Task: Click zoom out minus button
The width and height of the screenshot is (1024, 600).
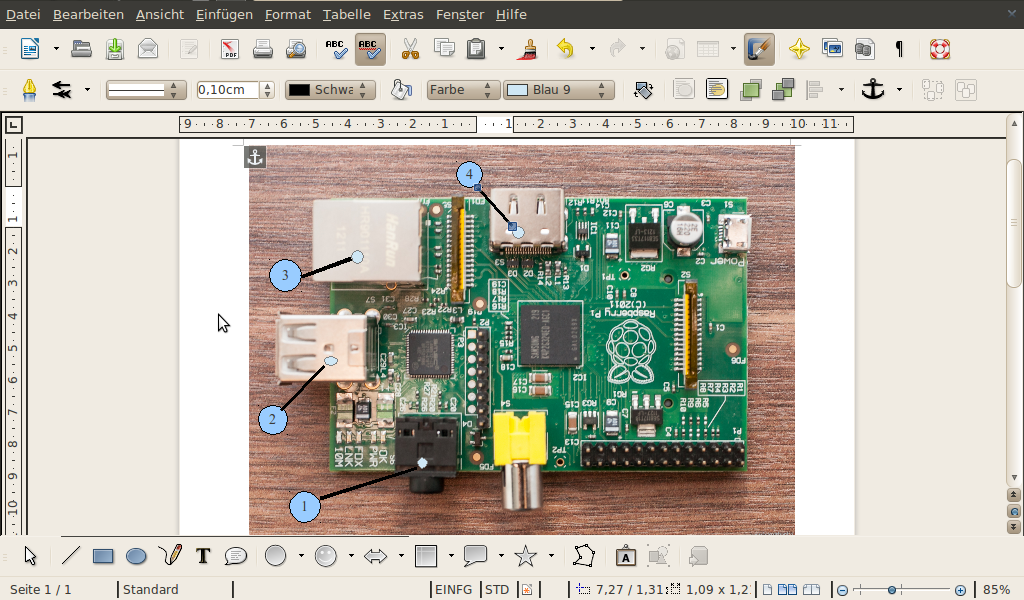Action: pyautogui.click(x=842, y=590)
